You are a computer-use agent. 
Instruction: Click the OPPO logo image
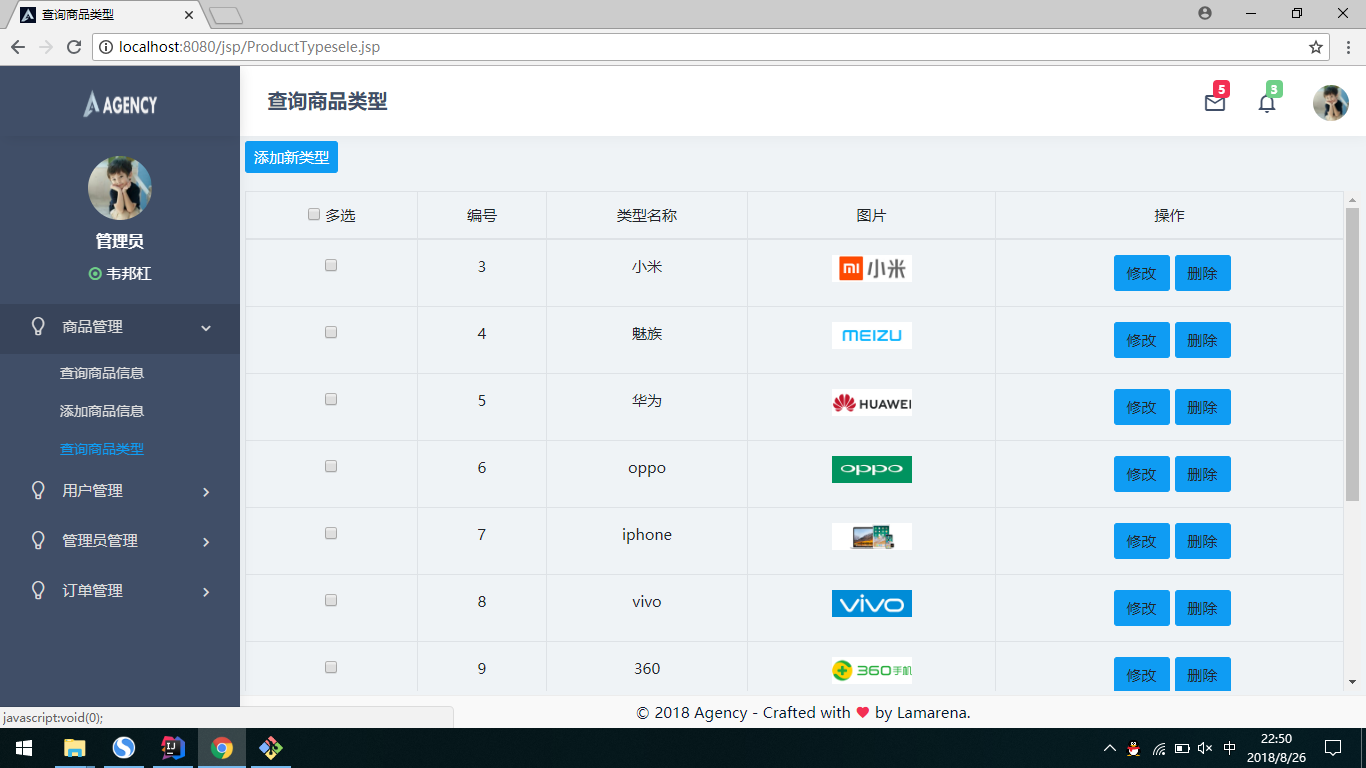pyautogui.click(x=872, y=469)
